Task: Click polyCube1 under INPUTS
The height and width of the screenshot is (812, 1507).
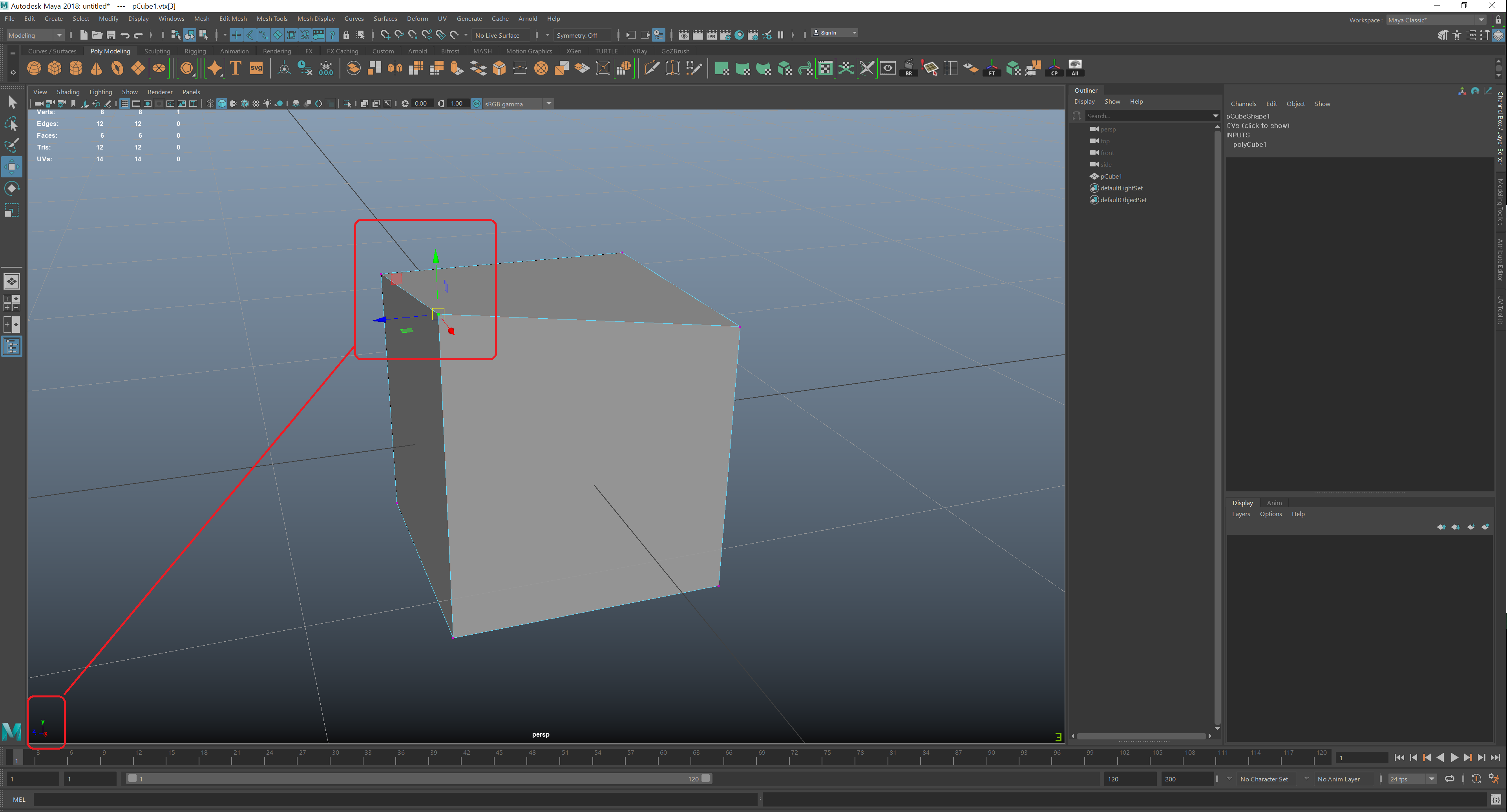Action: point(1249,144)
